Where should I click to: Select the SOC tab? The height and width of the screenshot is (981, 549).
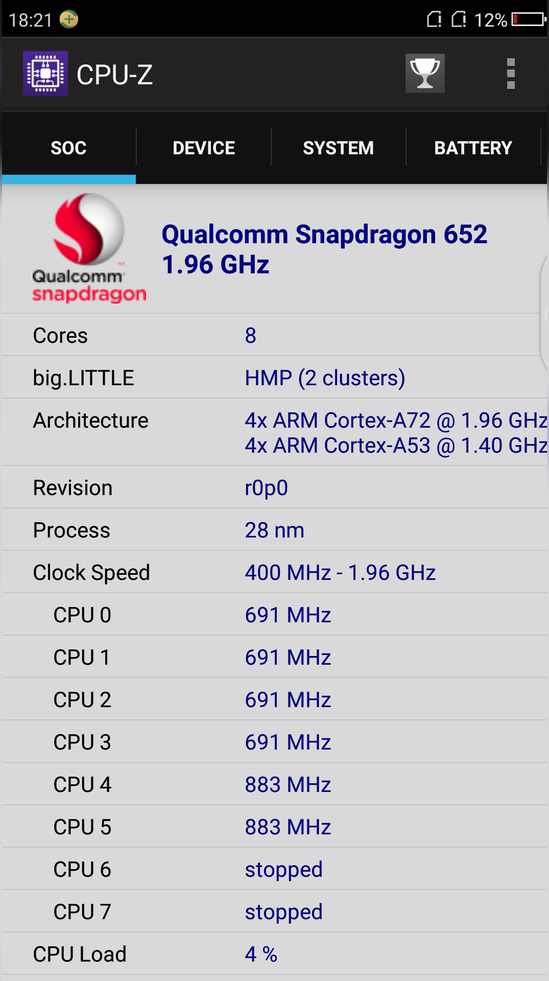pyautogui.click(x=68, y=148)
